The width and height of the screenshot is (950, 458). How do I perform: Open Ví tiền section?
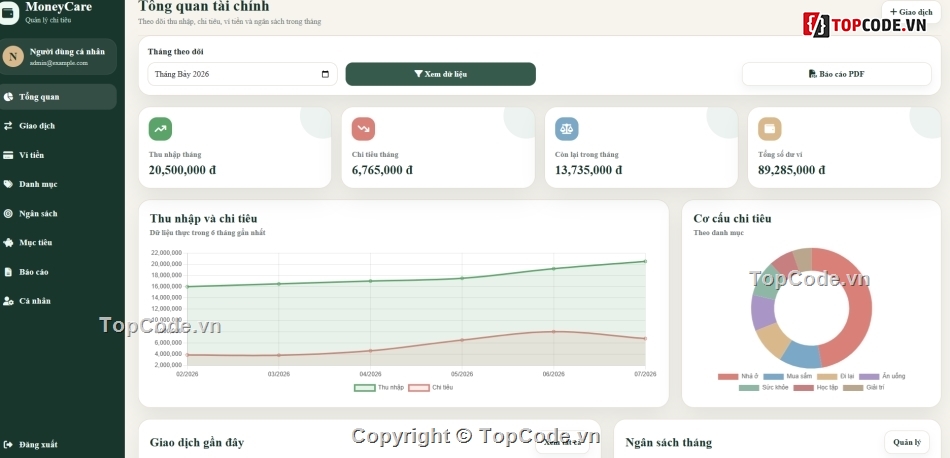58,155
